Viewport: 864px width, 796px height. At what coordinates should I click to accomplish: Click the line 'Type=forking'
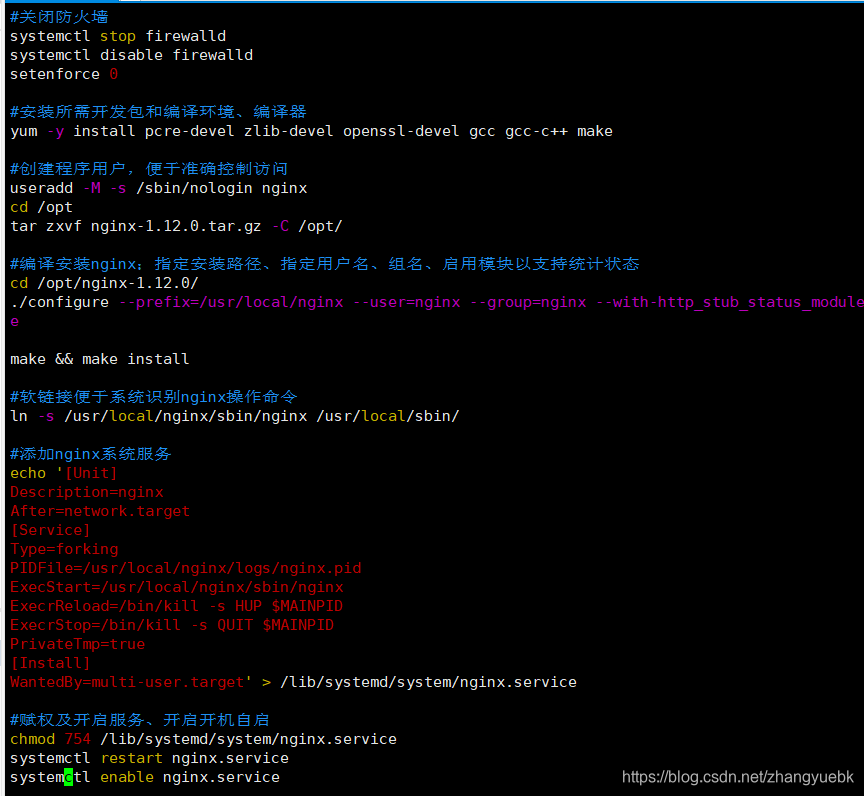click(64, 549)
